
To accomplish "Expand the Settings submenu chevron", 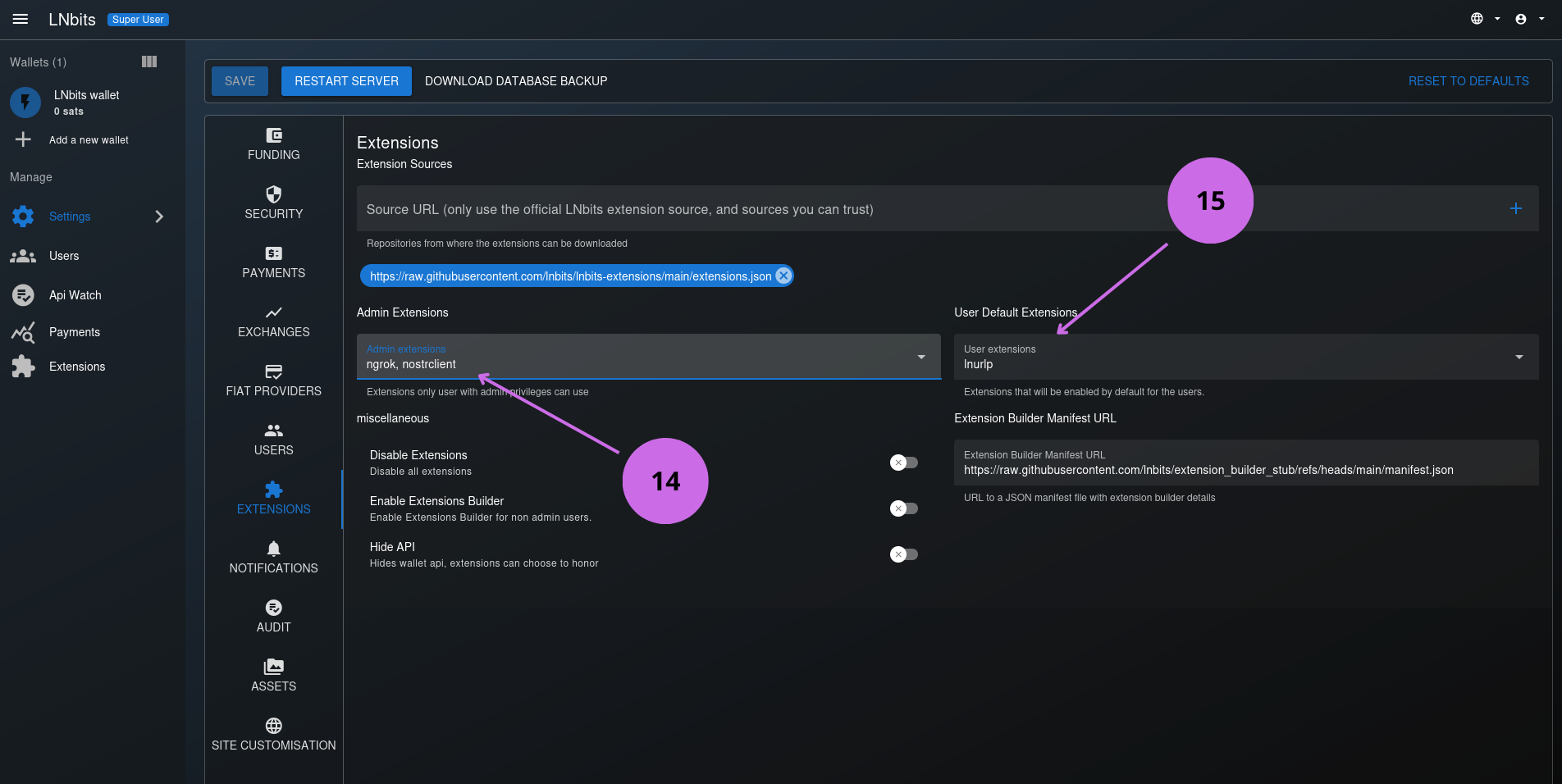I will click(159, 216).
